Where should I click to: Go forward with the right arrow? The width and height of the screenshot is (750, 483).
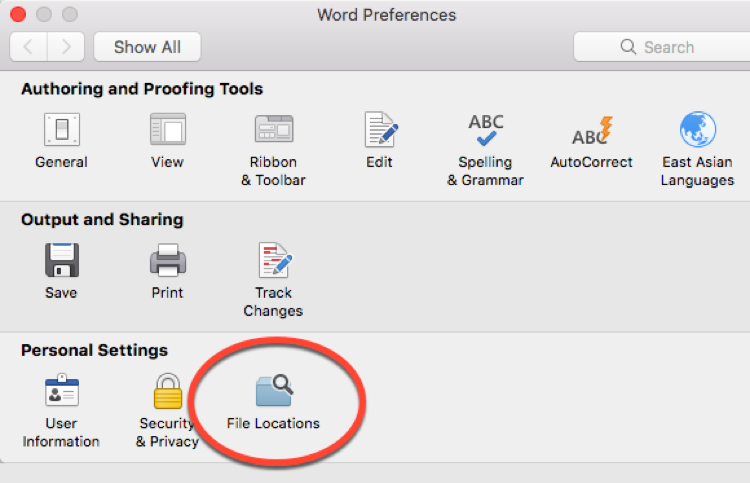click(x=66, y=47)
